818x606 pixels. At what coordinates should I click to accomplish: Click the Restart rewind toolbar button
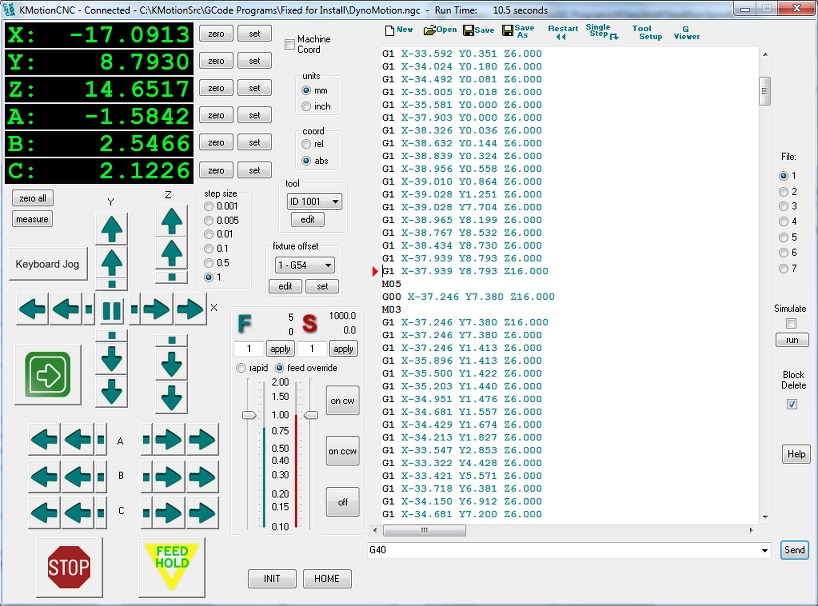[x=562, y=32]
